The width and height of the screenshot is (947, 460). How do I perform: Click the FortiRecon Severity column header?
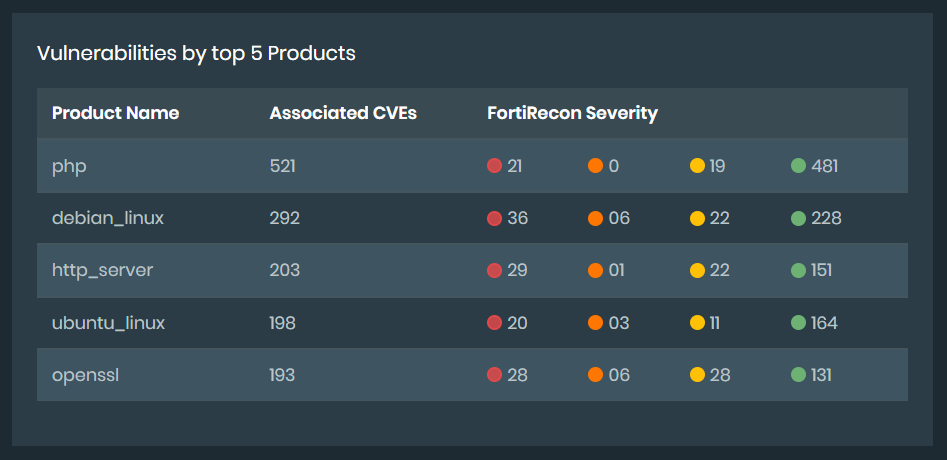(x=572, y=113)
